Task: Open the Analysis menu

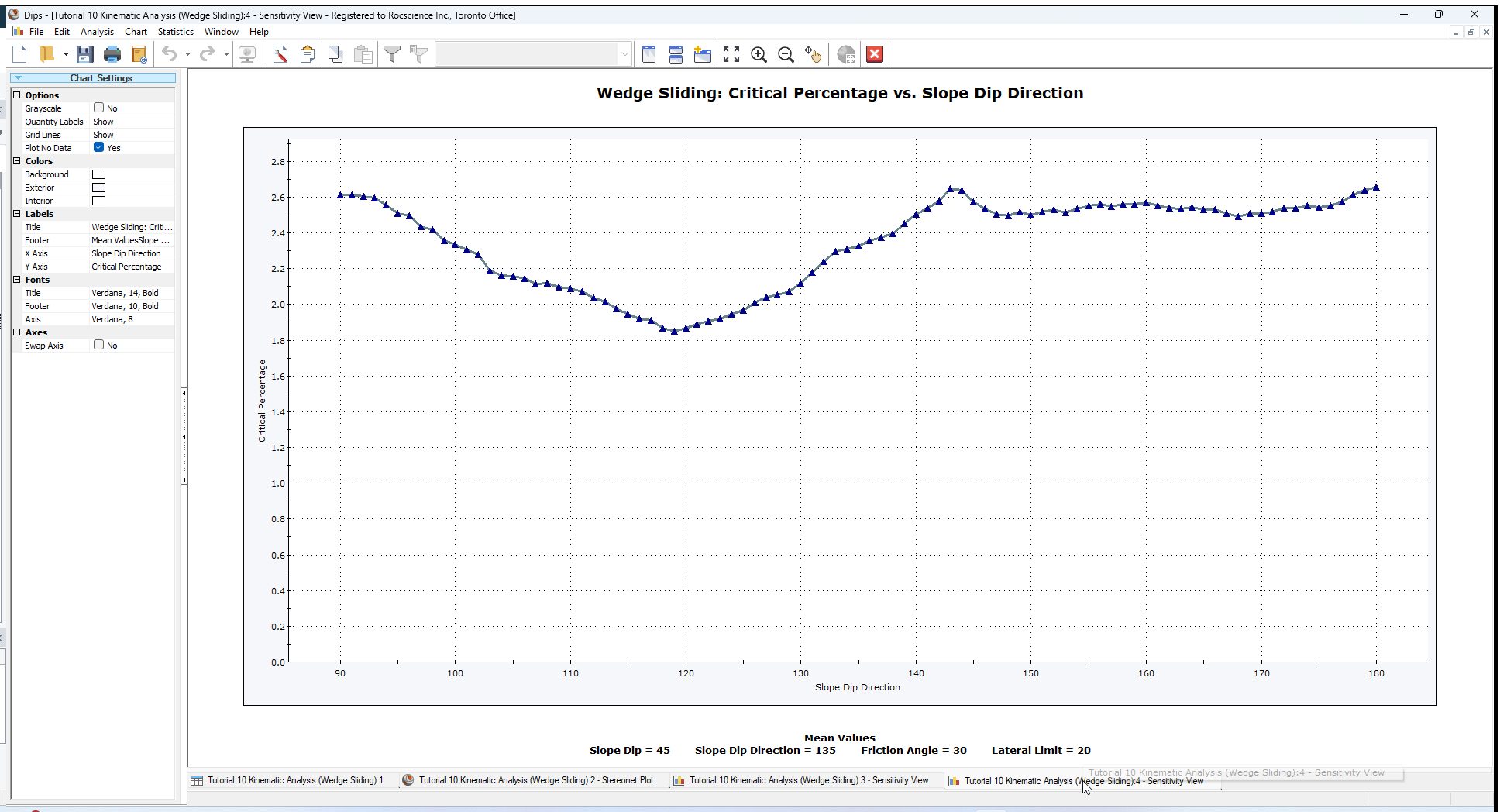Action: pyautogui.click(x=97, y=32)
